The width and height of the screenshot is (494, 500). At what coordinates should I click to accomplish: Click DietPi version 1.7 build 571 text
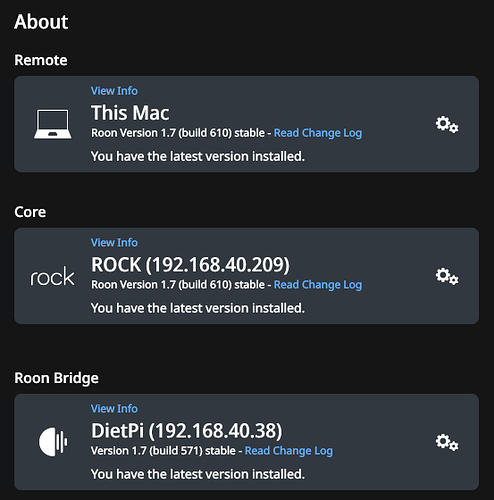pos(163,451)
